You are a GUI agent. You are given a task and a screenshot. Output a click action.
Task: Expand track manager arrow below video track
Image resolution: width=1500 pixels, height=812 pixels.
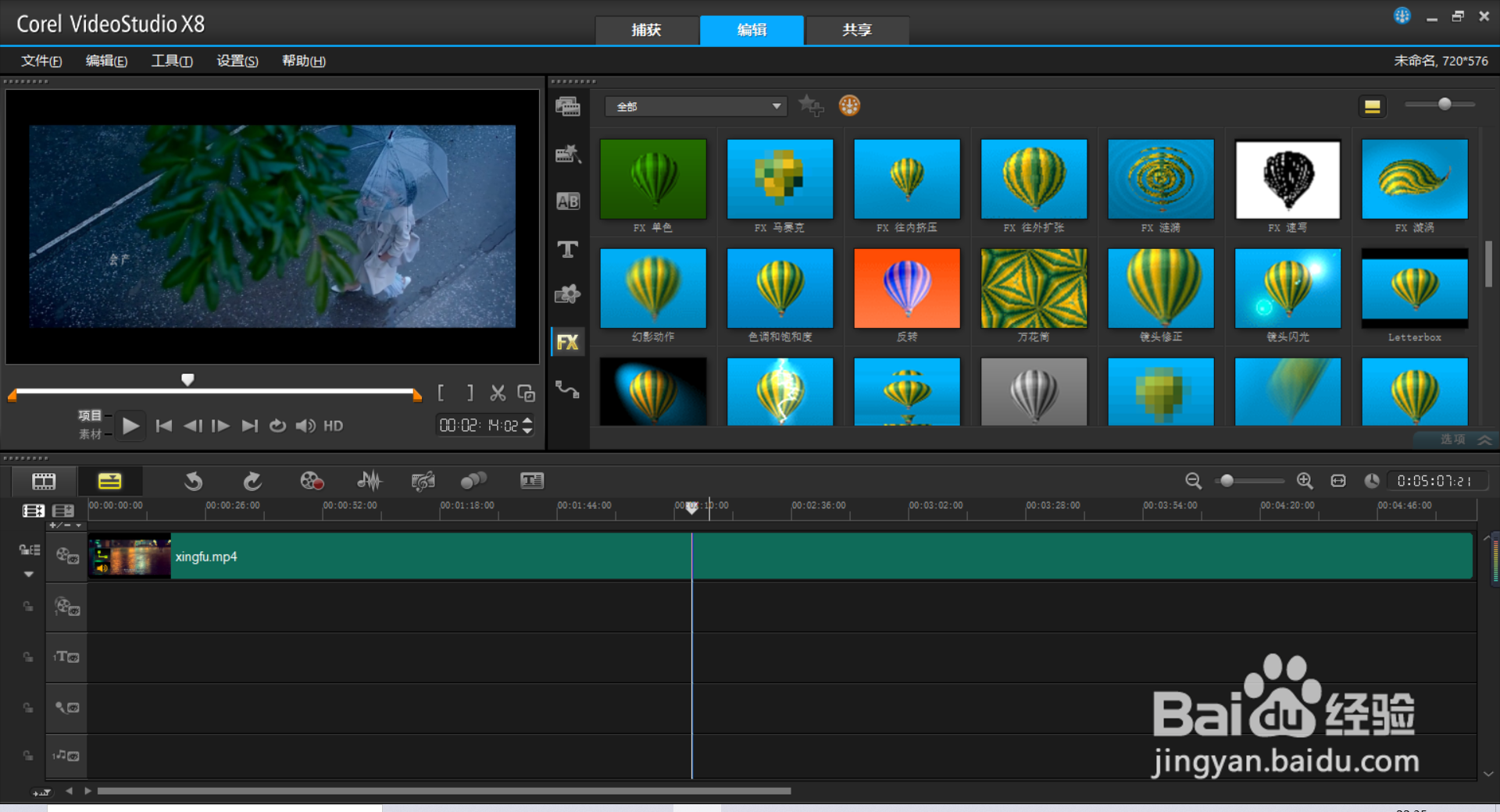tap(29, 575)
